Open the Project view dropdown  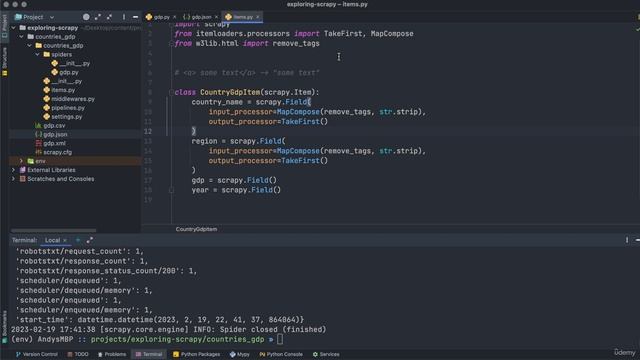pyautogui.click(x=52, y=17)
